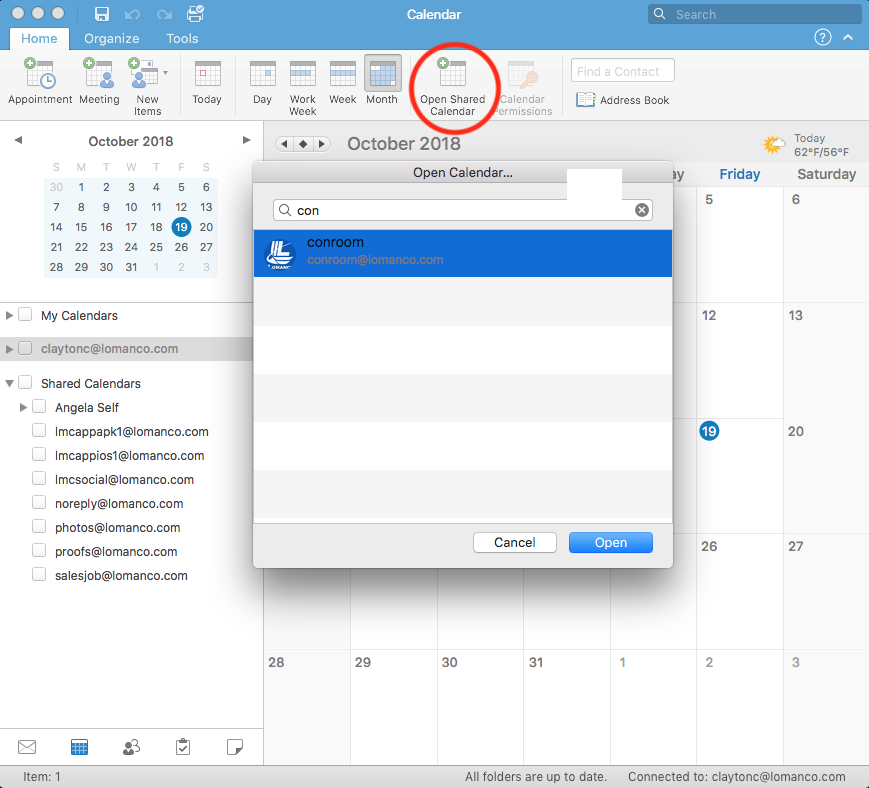
Task: Select October 19 in mini calendar
Action: pyautogui.click(x=181, y=227)
